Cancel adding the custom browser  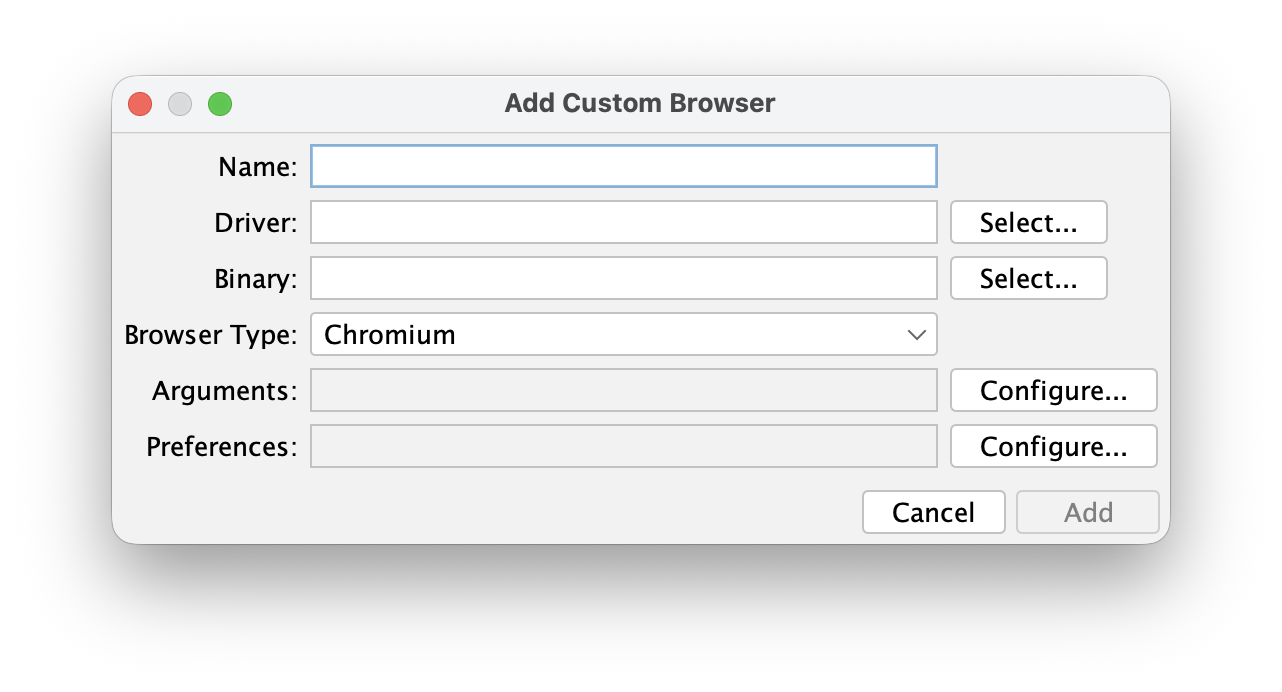pos(933,511)
